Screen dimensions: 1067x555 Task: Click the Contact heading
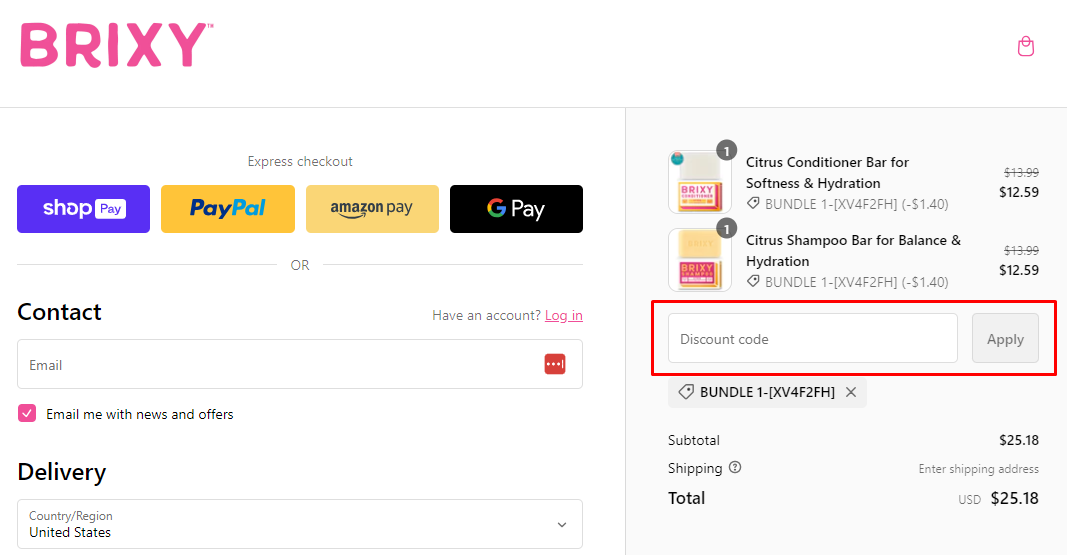[59, 312]
